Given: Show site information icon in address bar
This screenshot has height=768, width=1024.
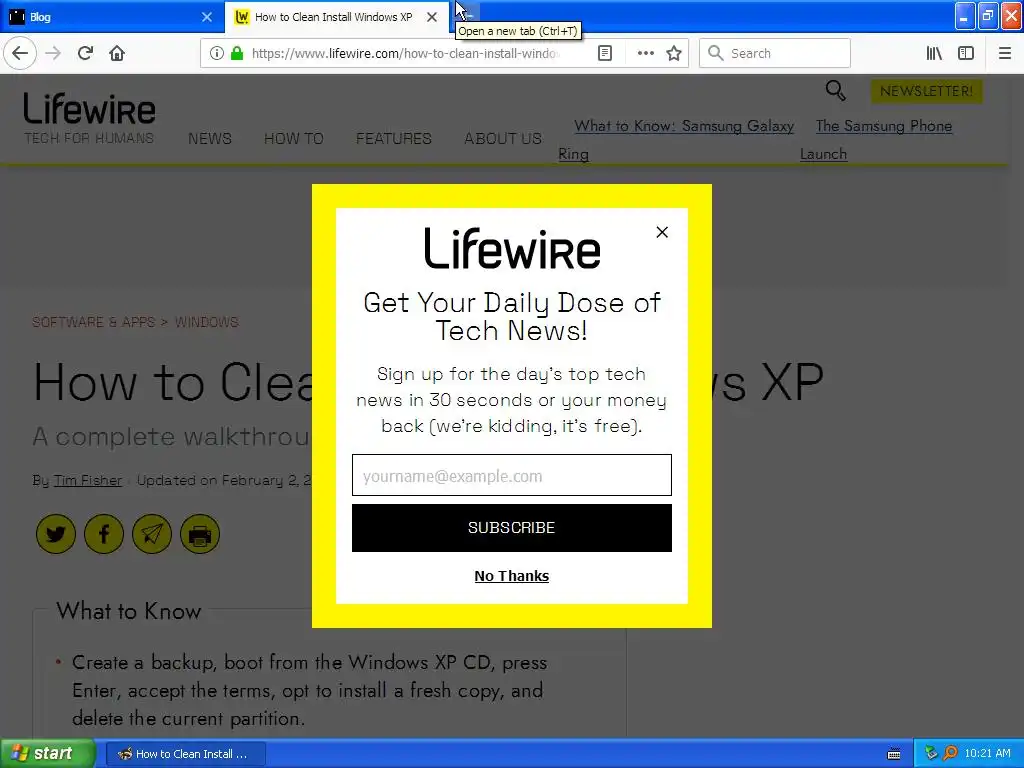Looking at the screenshot, I should [x=216, y=54].
